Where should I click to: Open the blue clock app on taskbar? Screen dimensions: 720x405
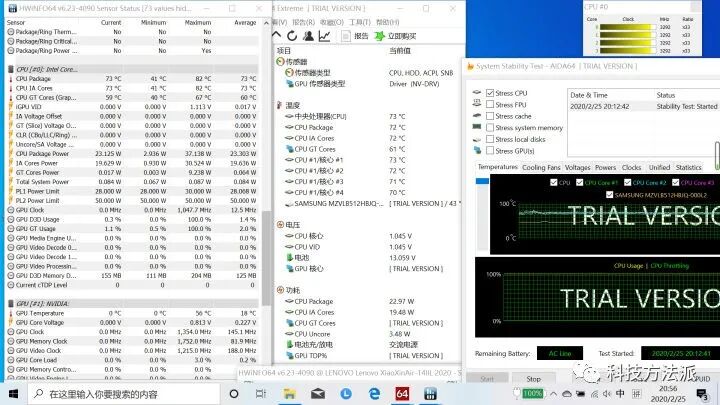346,394
